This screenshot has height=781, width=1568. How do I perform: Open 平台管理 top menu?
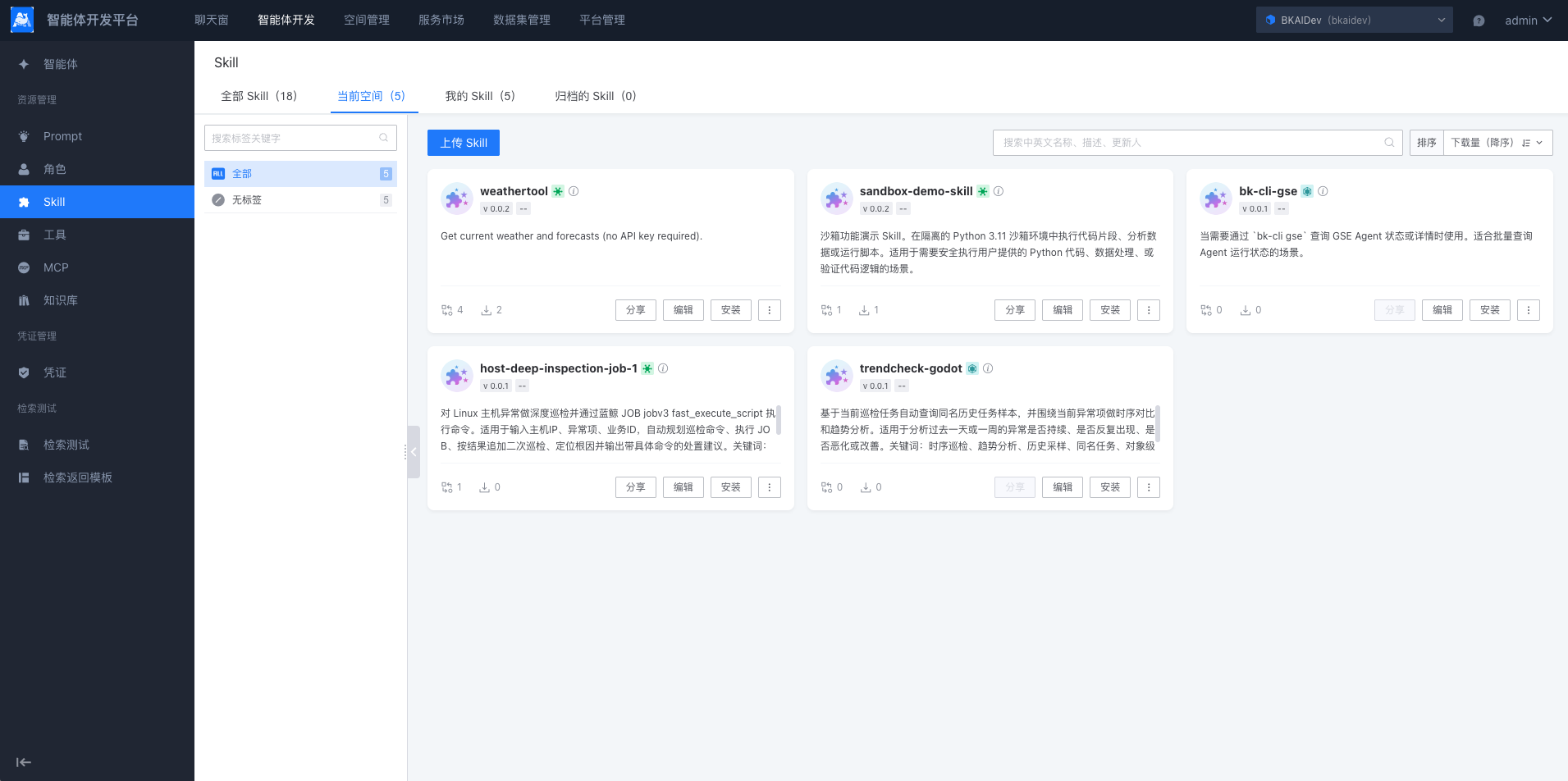coord(602,20)
